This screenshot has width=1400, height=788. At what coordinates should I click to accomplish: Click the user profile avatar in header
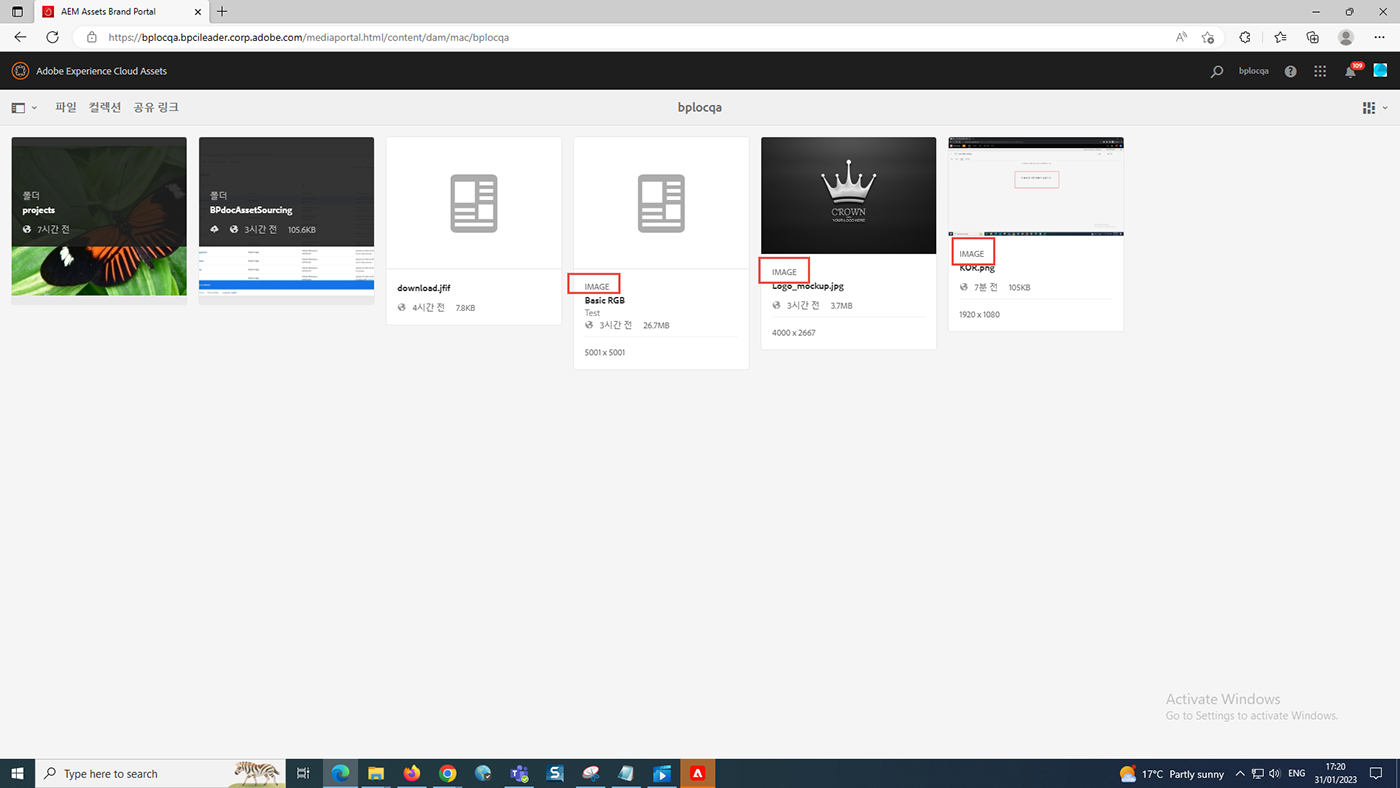tap(1380, 71)
